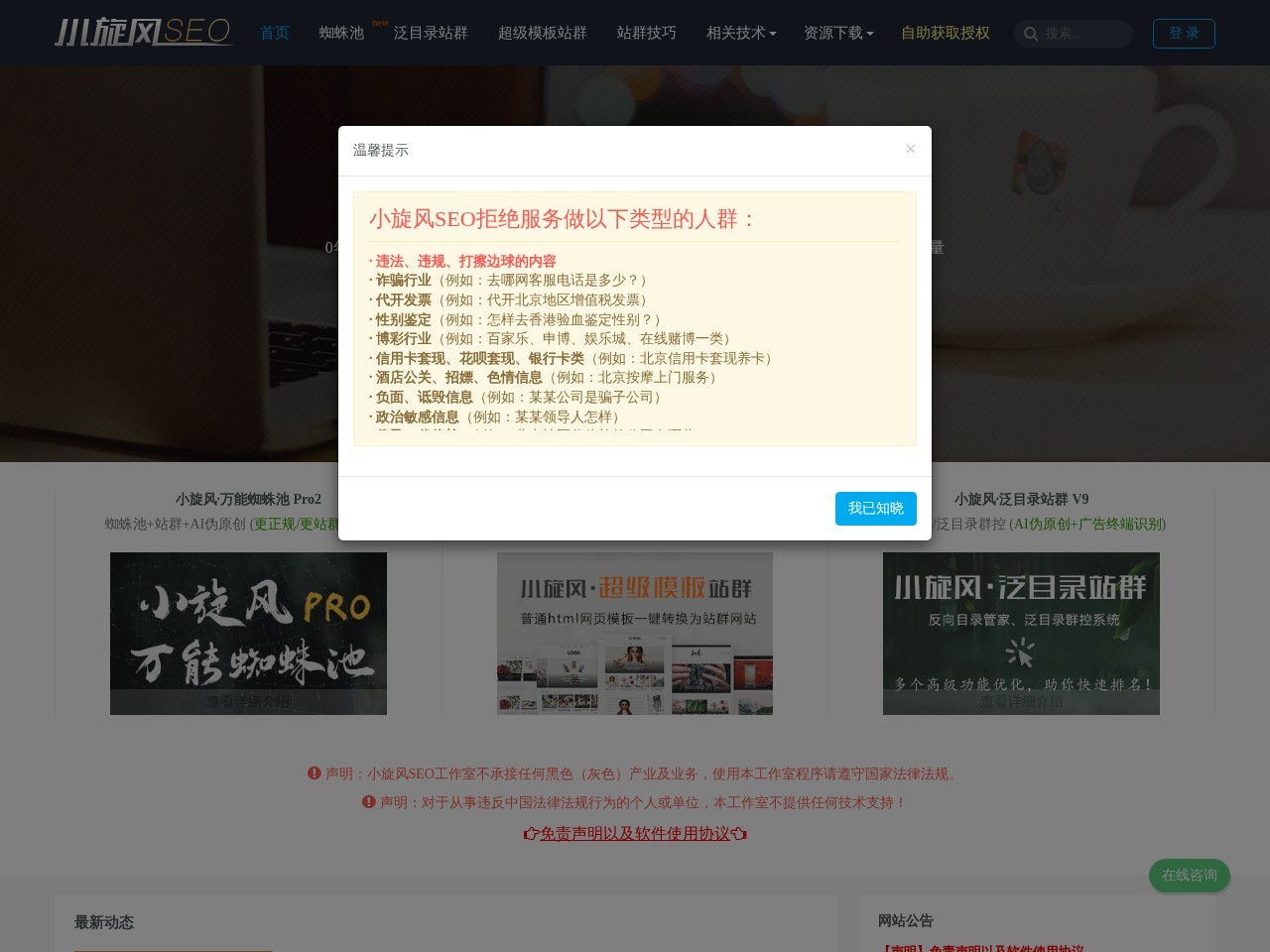Click the 自助获取授权 link
The width and height of the screenshot is (1270, 952).
(x=946, y=33)
